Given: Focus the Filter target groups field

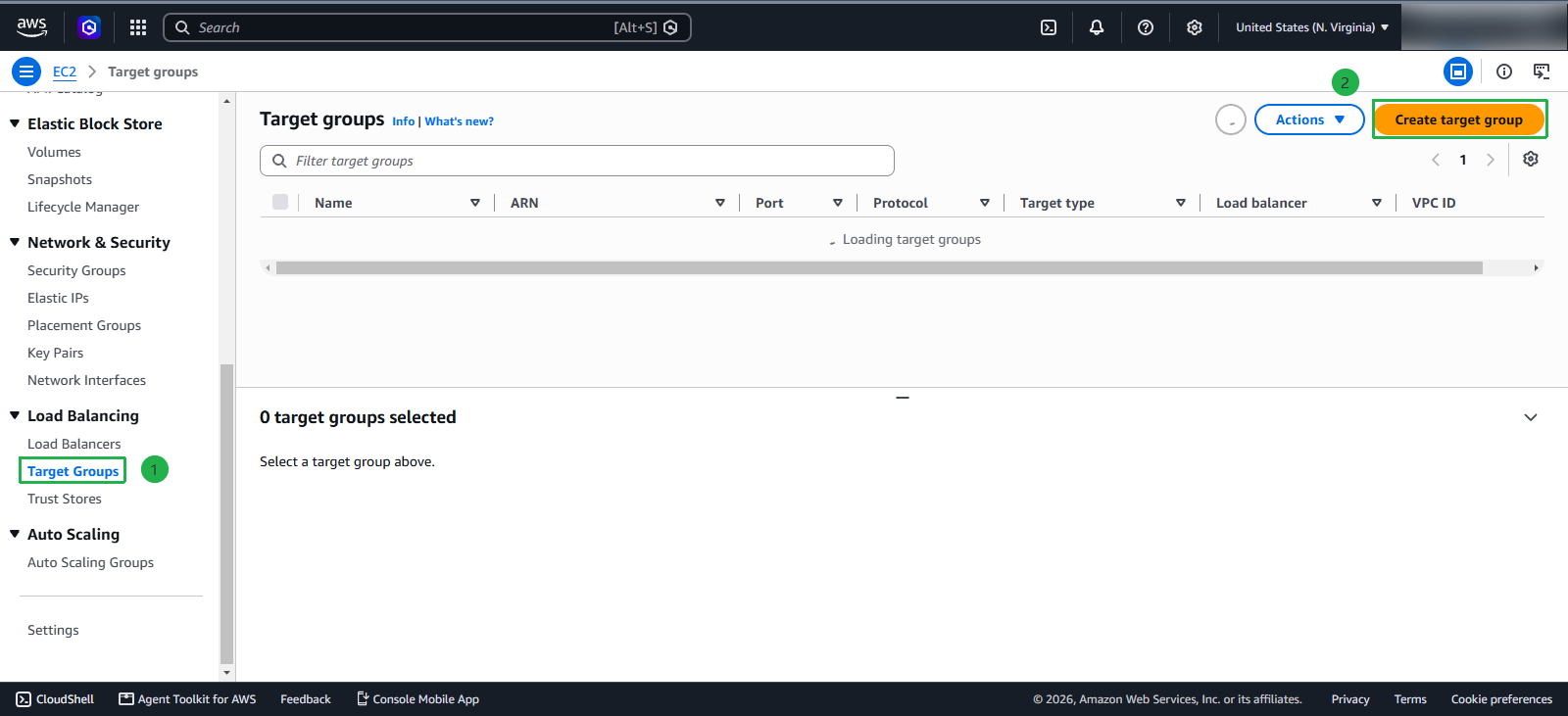Looking at the screenshot, I should click(577, 161).
